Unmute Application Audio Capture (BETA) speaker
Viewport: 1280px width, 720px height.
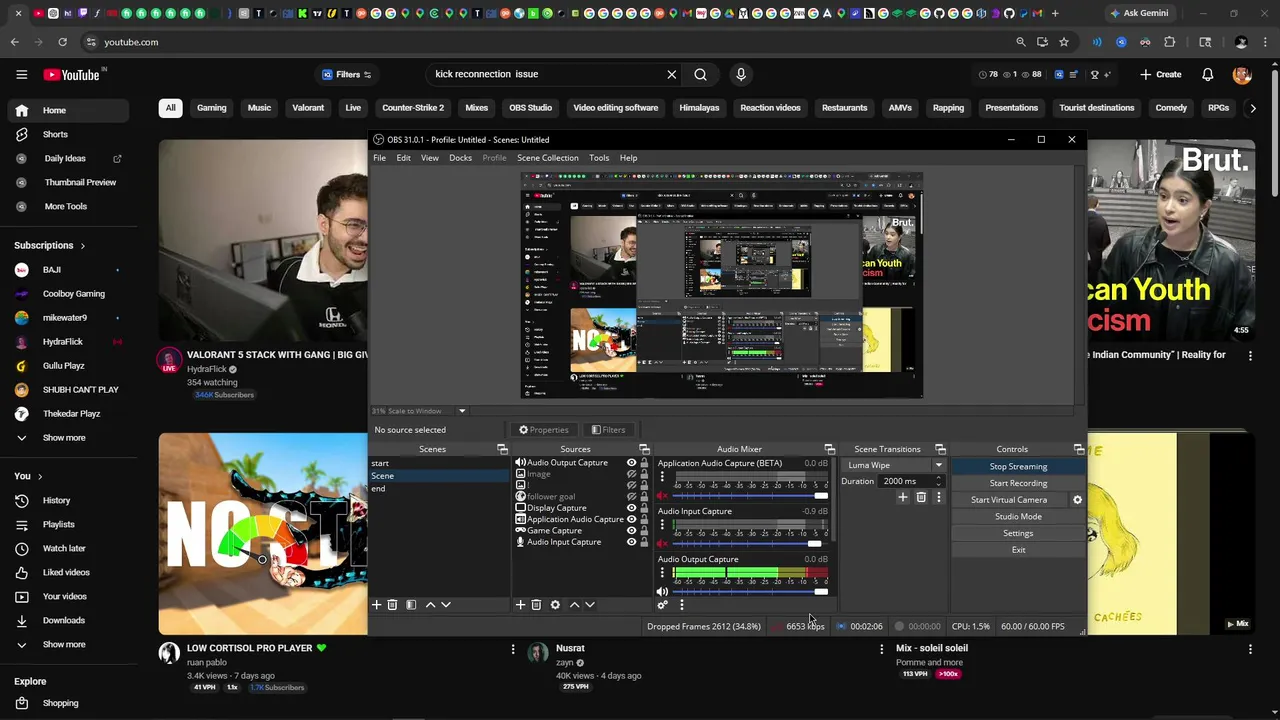tap(662, 496)
